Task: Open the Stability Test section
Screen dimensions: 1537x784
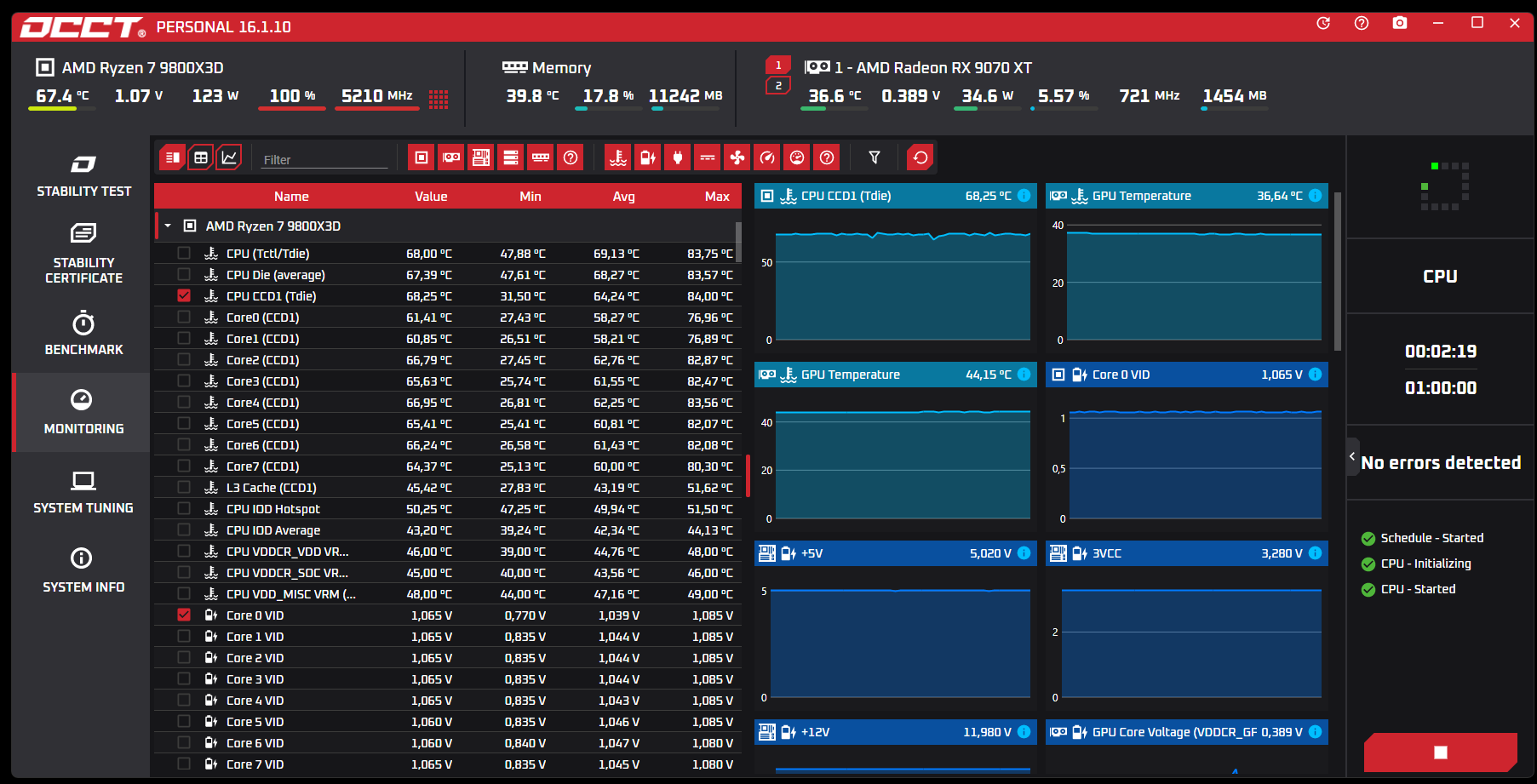Action: [83, 176]
